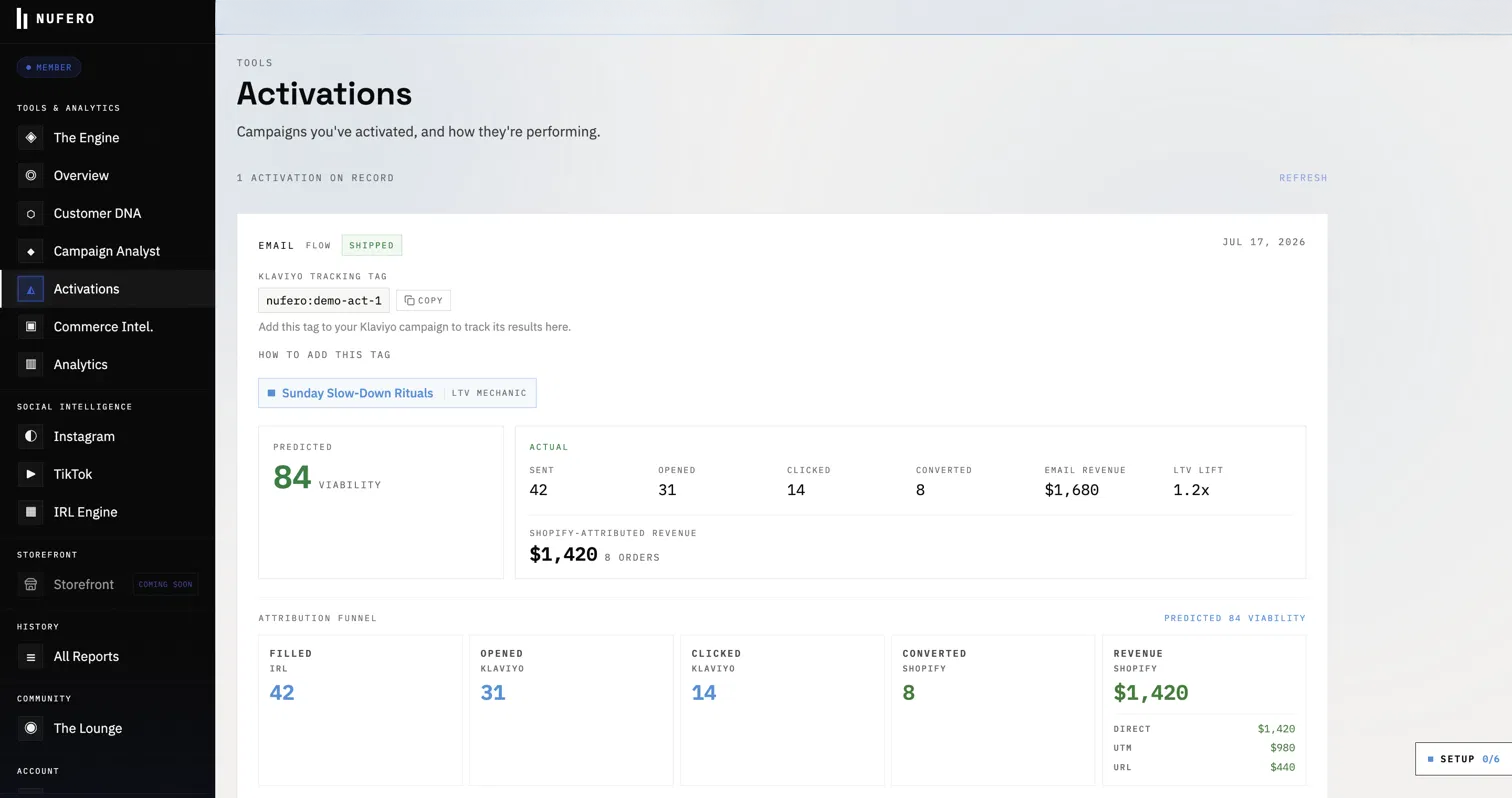Go to Instagram intelligence
The height and width of the screenshot is (798, 1512).
click(x=107, y=436)
